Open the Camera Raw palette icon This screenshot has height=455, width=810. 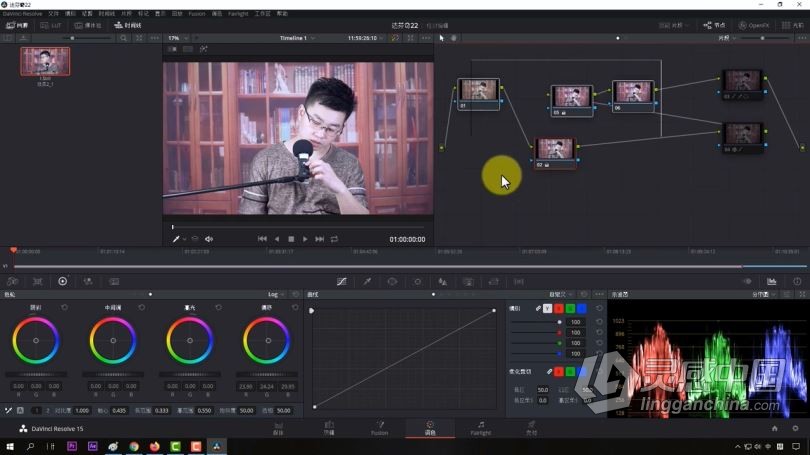pos(12,281)
